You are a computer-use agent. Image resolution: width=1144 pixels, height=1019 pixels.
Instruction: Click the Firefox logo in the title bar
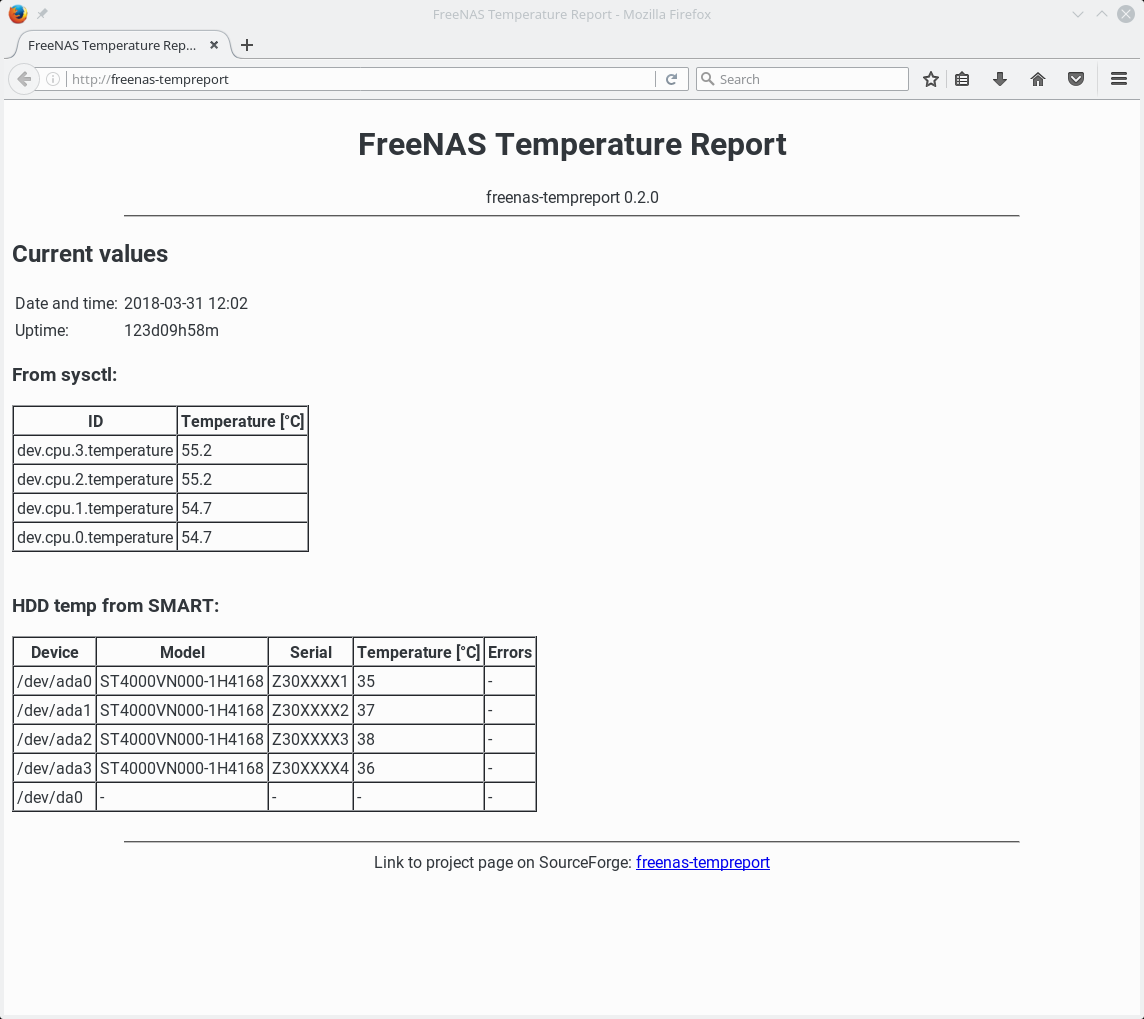point(18,14)
